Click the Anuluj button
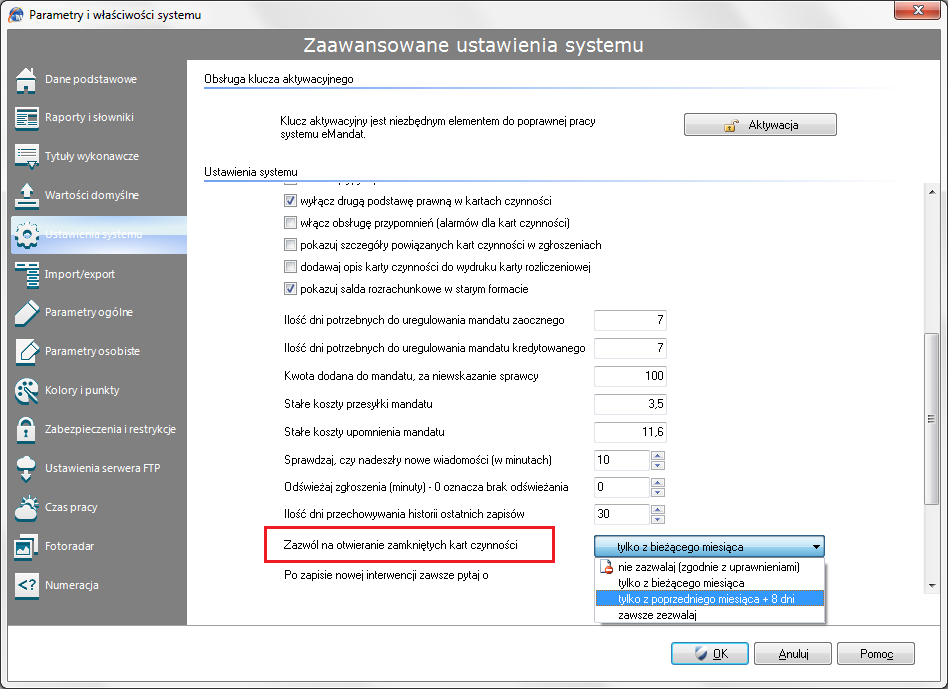 (x=793, y=654)
